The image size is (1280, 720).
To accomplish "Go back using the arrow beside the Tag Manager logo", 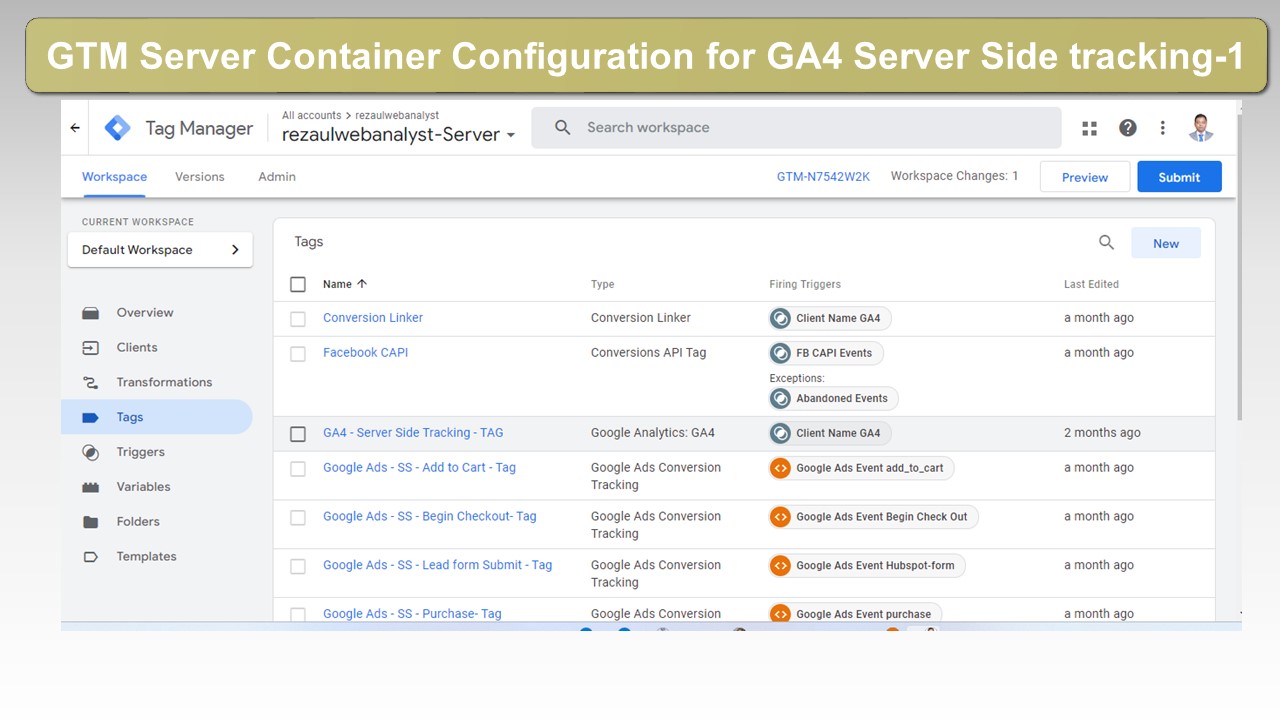I will pyautogui.click(x=75, y=128).
